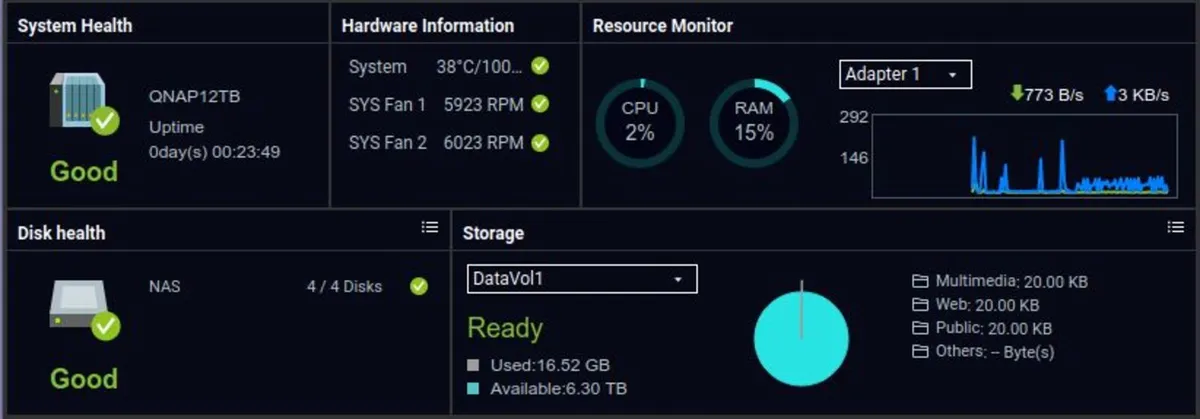Open the Adapter 1 dropdown
Viewport: 1200px width, 419px height.
tap(905, 75)
